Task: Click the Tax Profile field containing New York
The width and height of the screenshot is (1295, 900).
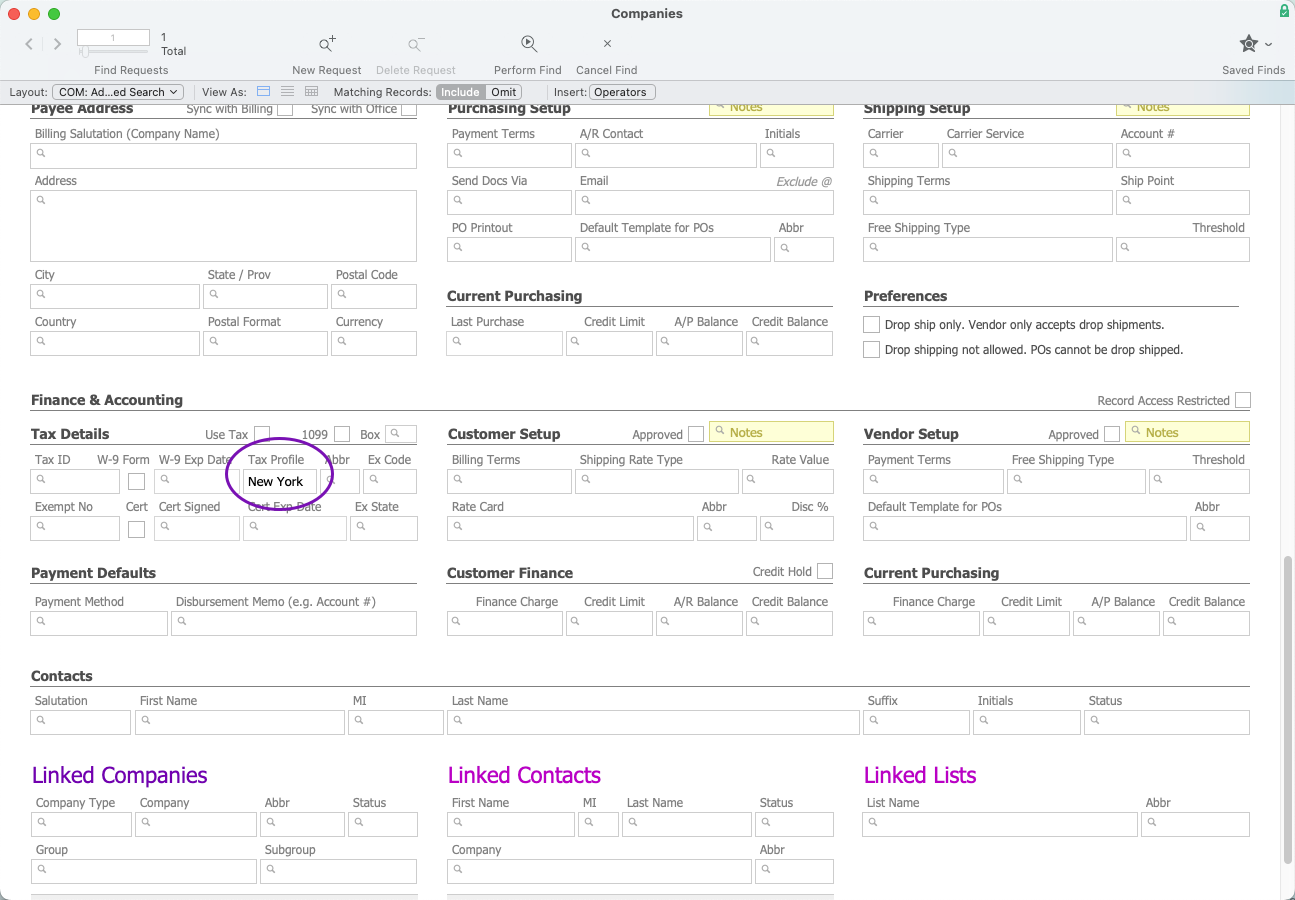Action: [280, 481]
